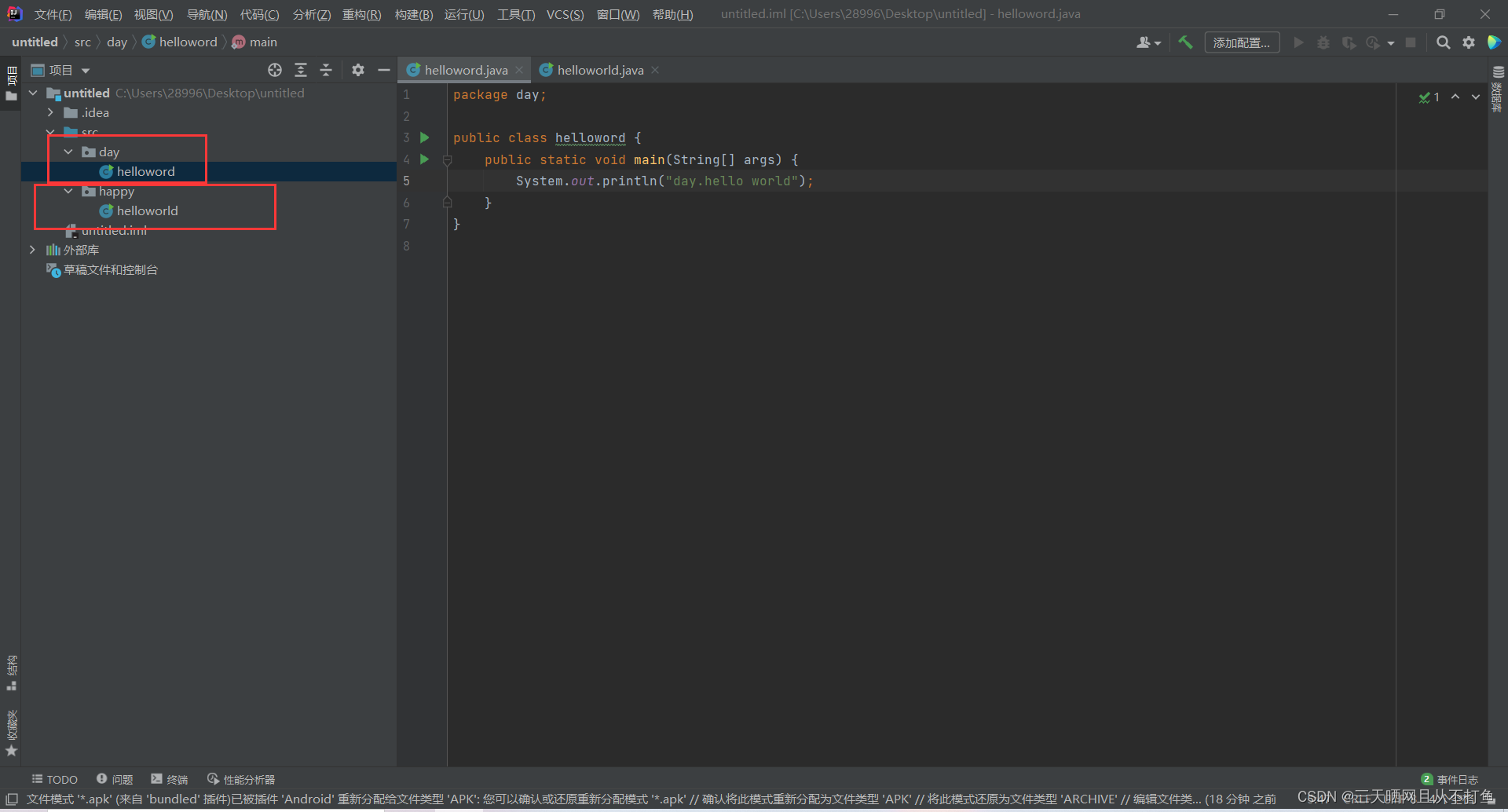The image size is (1508, 812).
Task: Open project panel options gear
Action: click(x=358, y=70)
